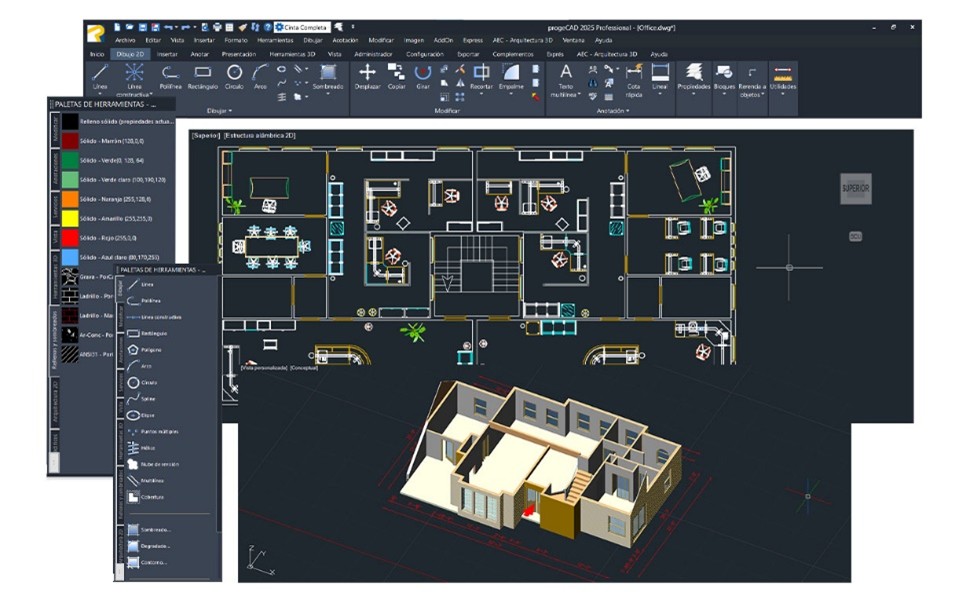This screenshot has height=607, width=966.
Task: Choose the Sólido - Rojo color swatch
Action: [x=69, y=237]
